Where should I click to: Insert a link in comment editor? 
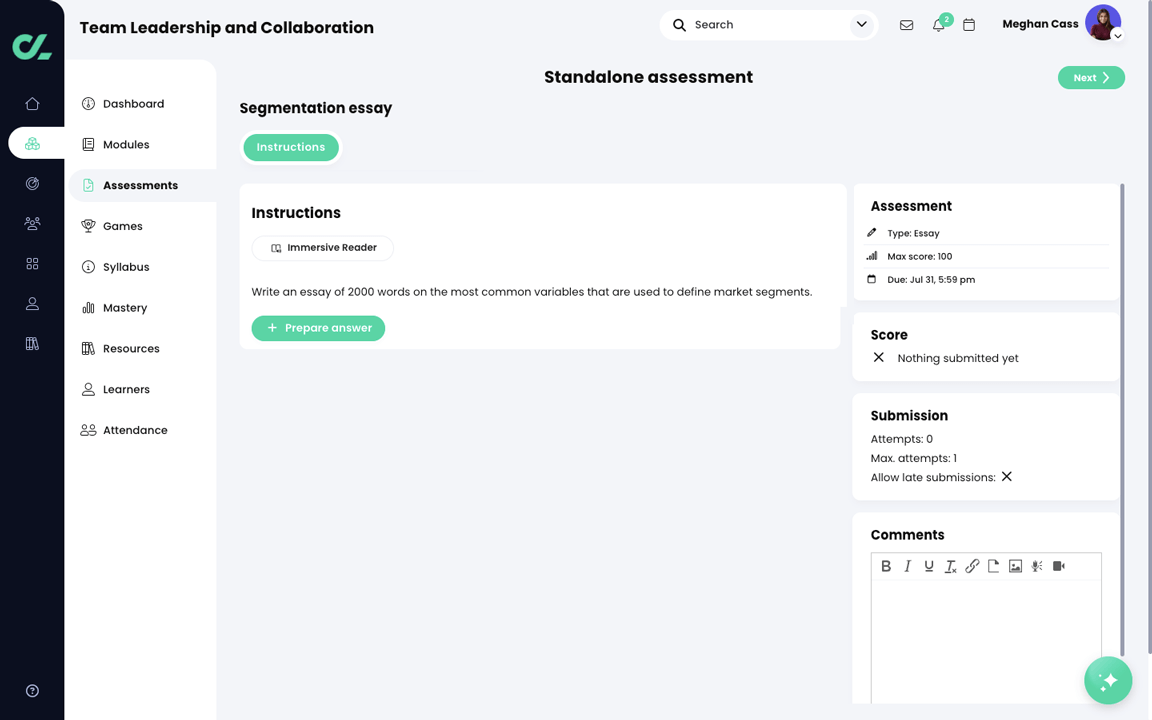[972, 566]
